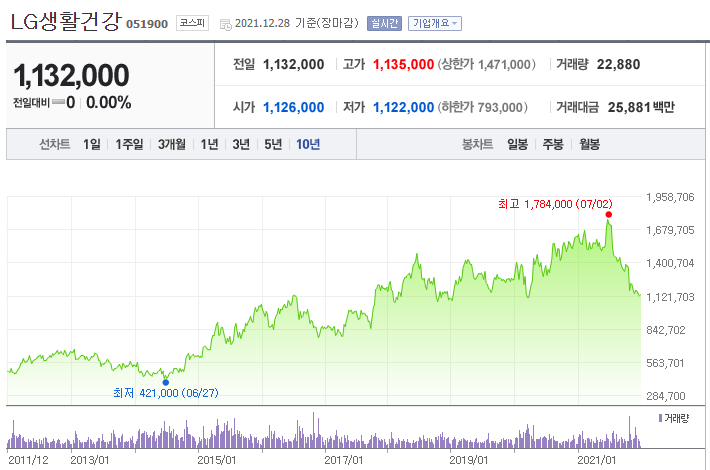The height and width of the screenshot is (470, 710).
Task: Select the 1주일 line chart tab
Action: click(129, 144)
